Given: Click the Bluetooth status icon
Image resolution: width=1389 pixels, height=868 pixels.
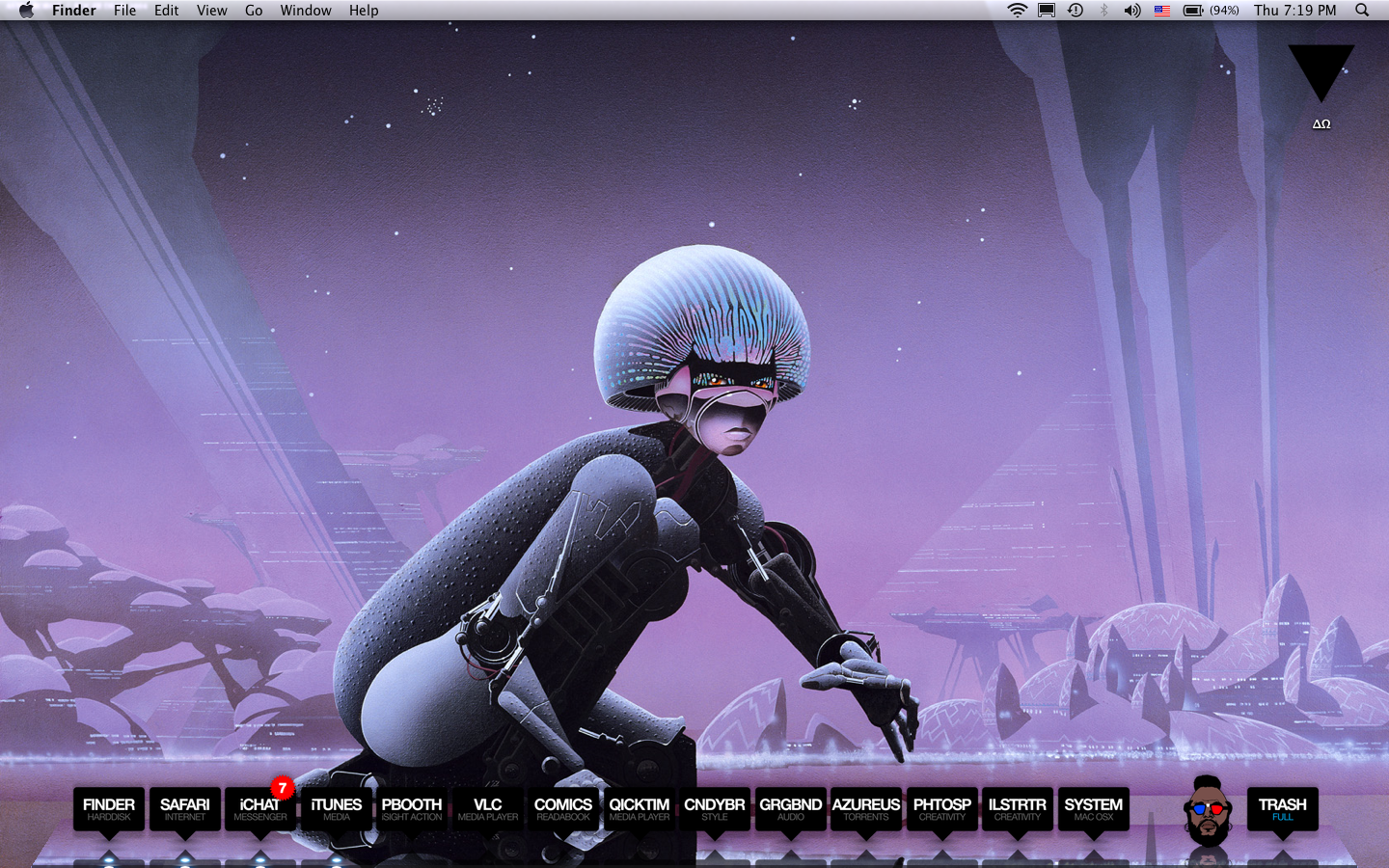Looking at the screenshot, I should [x=1104, y=11].
